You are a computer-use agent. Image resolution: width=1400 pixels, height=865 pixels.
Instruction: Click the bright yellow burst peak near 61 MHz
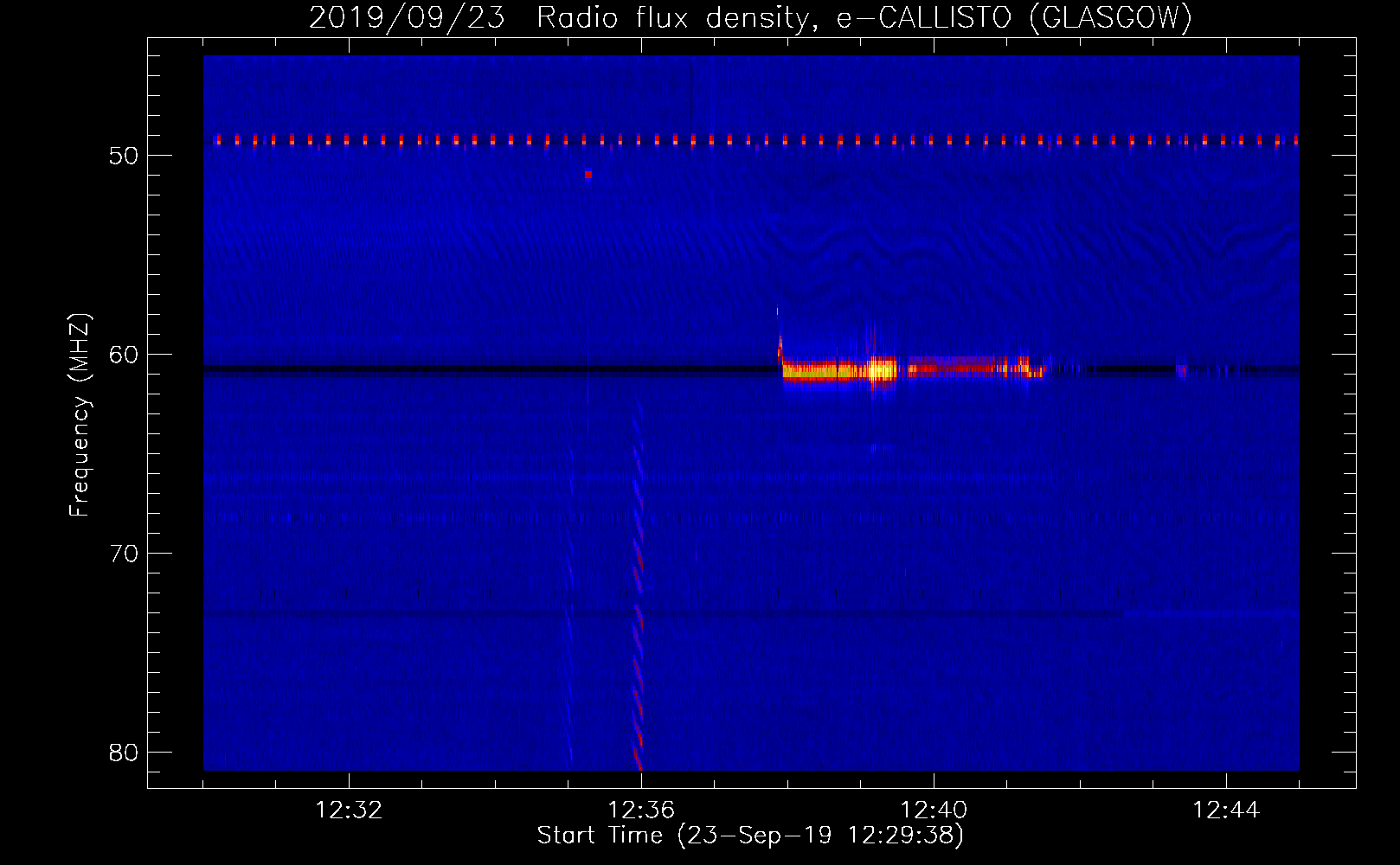pos(881,370)
